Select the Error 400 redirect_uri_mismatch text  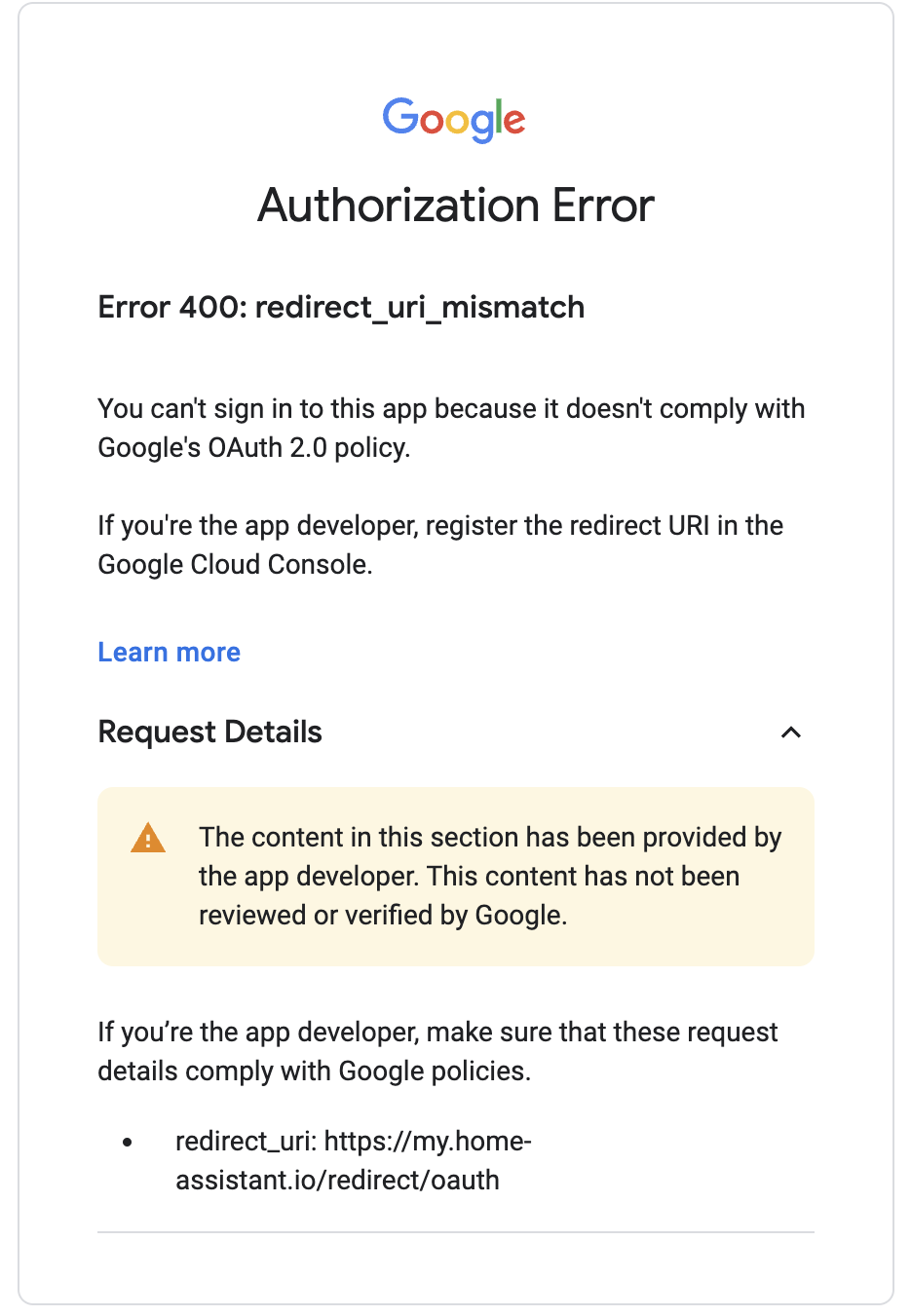[341, 307]
